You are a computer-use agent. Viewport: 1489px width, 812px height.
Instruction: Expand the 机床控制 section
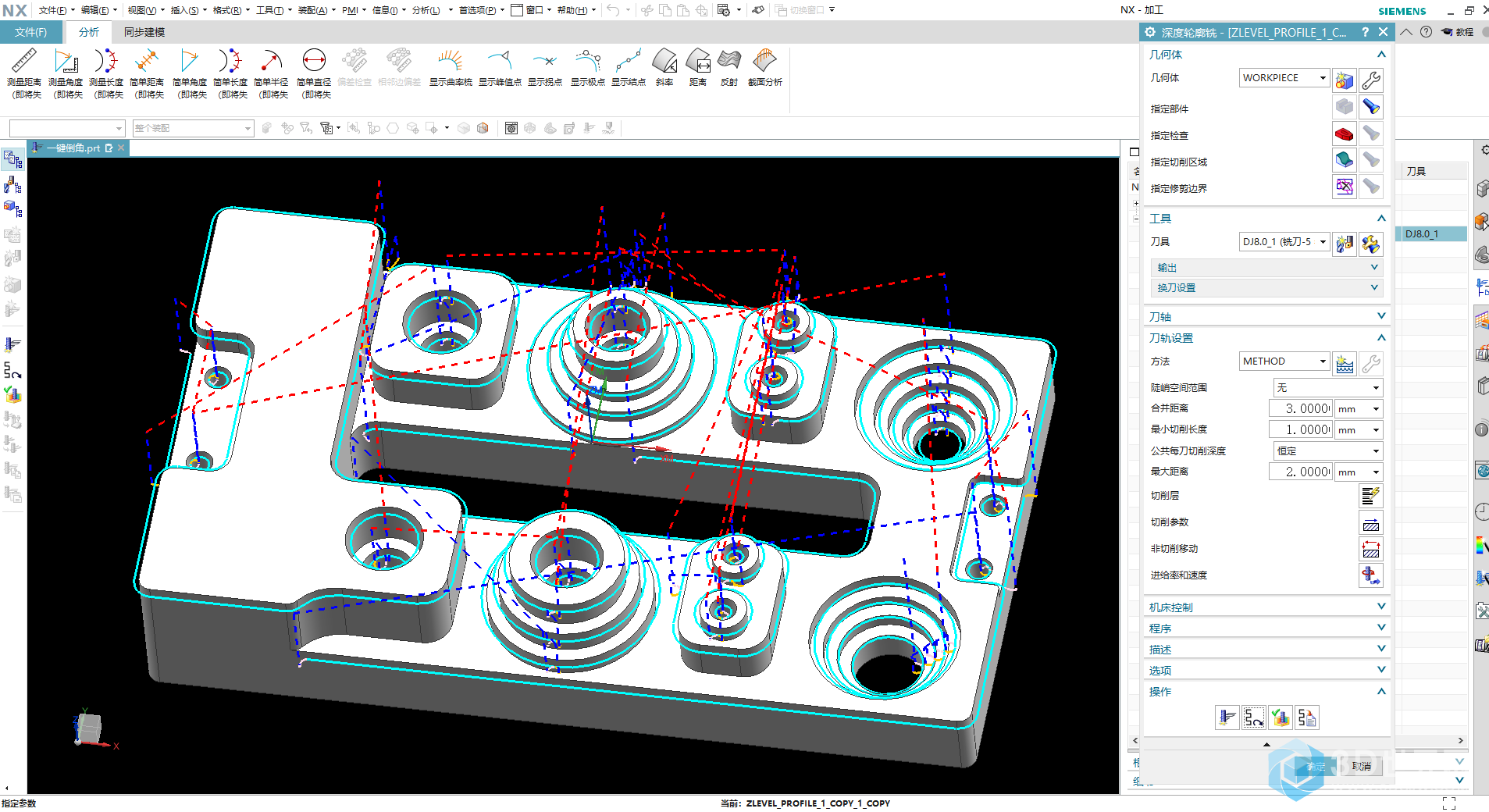[1266, 607]
